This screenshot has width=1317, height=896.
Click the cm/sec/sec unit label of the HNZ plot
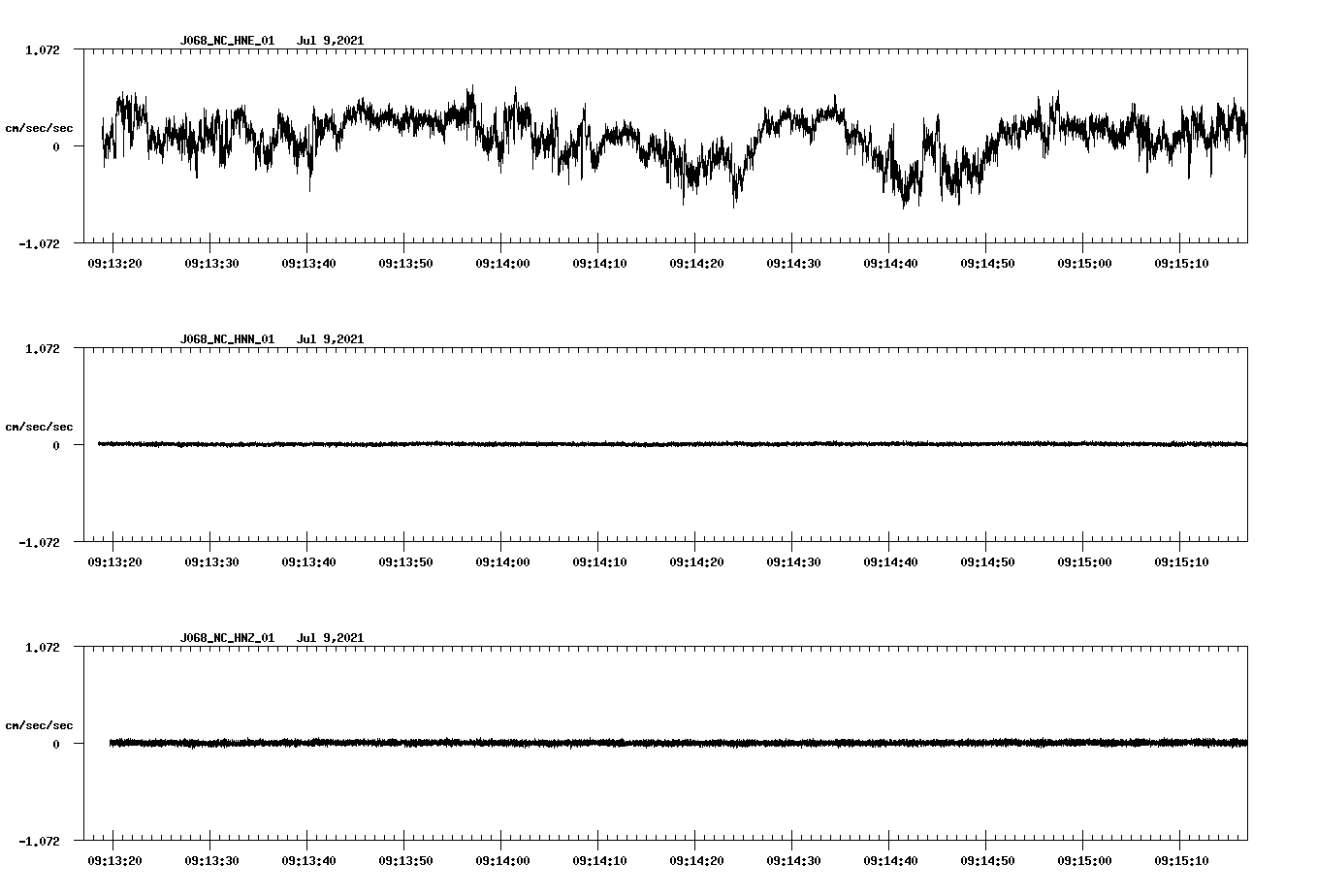[39, 725]
